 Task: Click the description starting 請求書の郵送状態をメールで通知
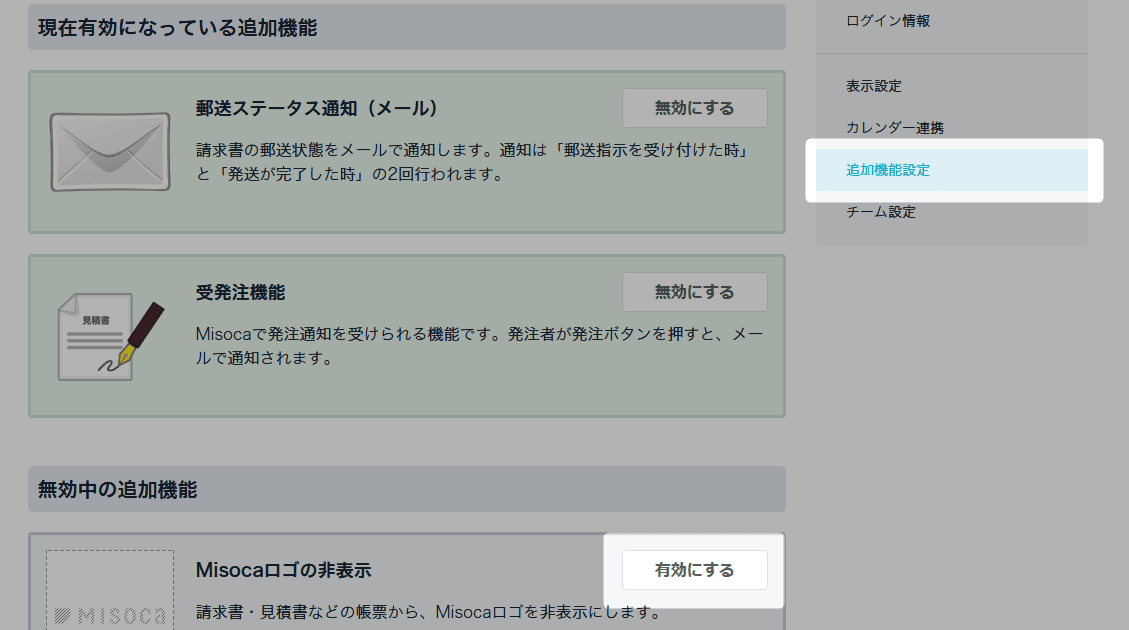(x=474, y=162)
